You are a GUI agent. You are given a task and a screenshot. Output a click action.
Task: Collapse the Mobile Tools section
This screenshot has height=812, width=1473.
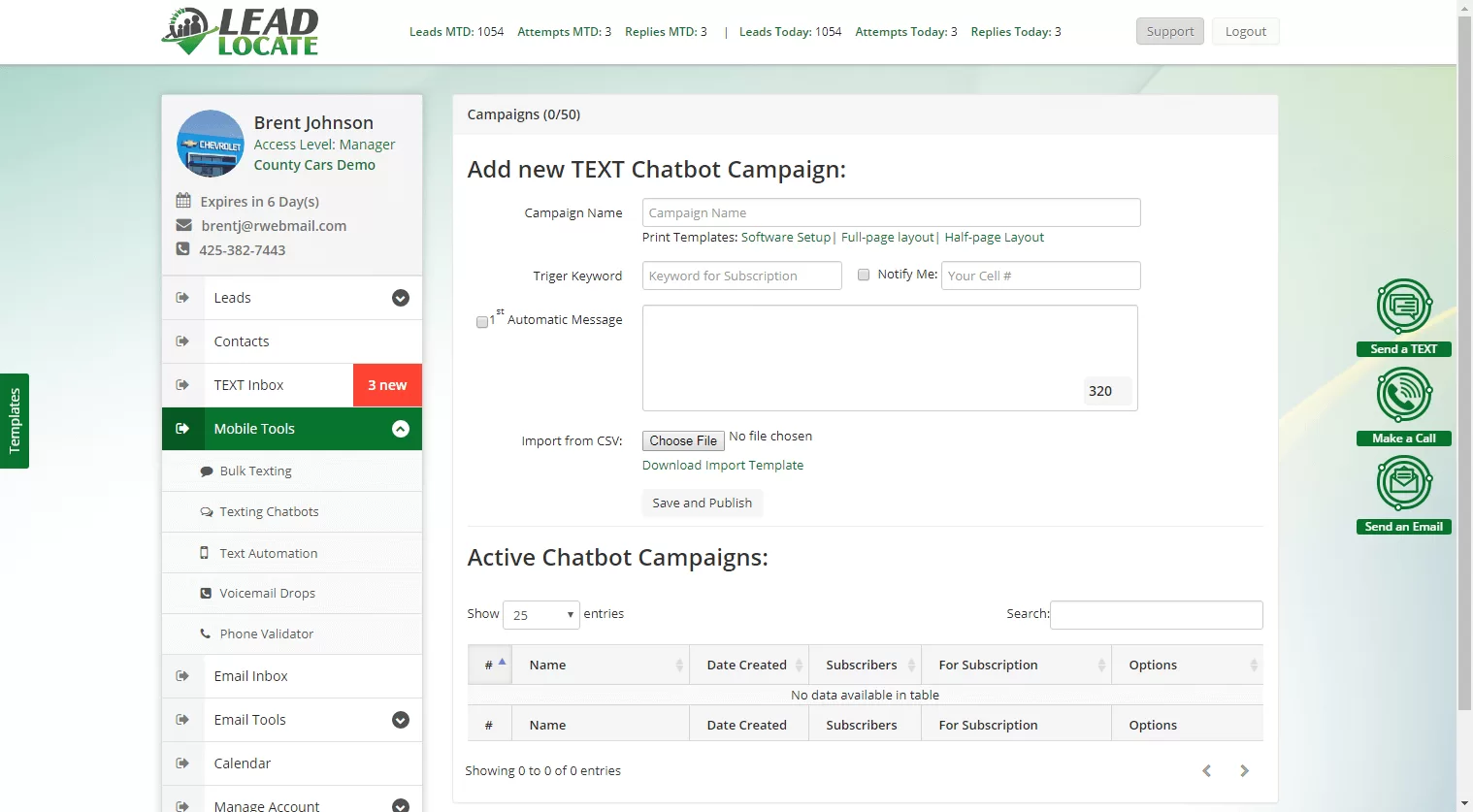point(401,429)
